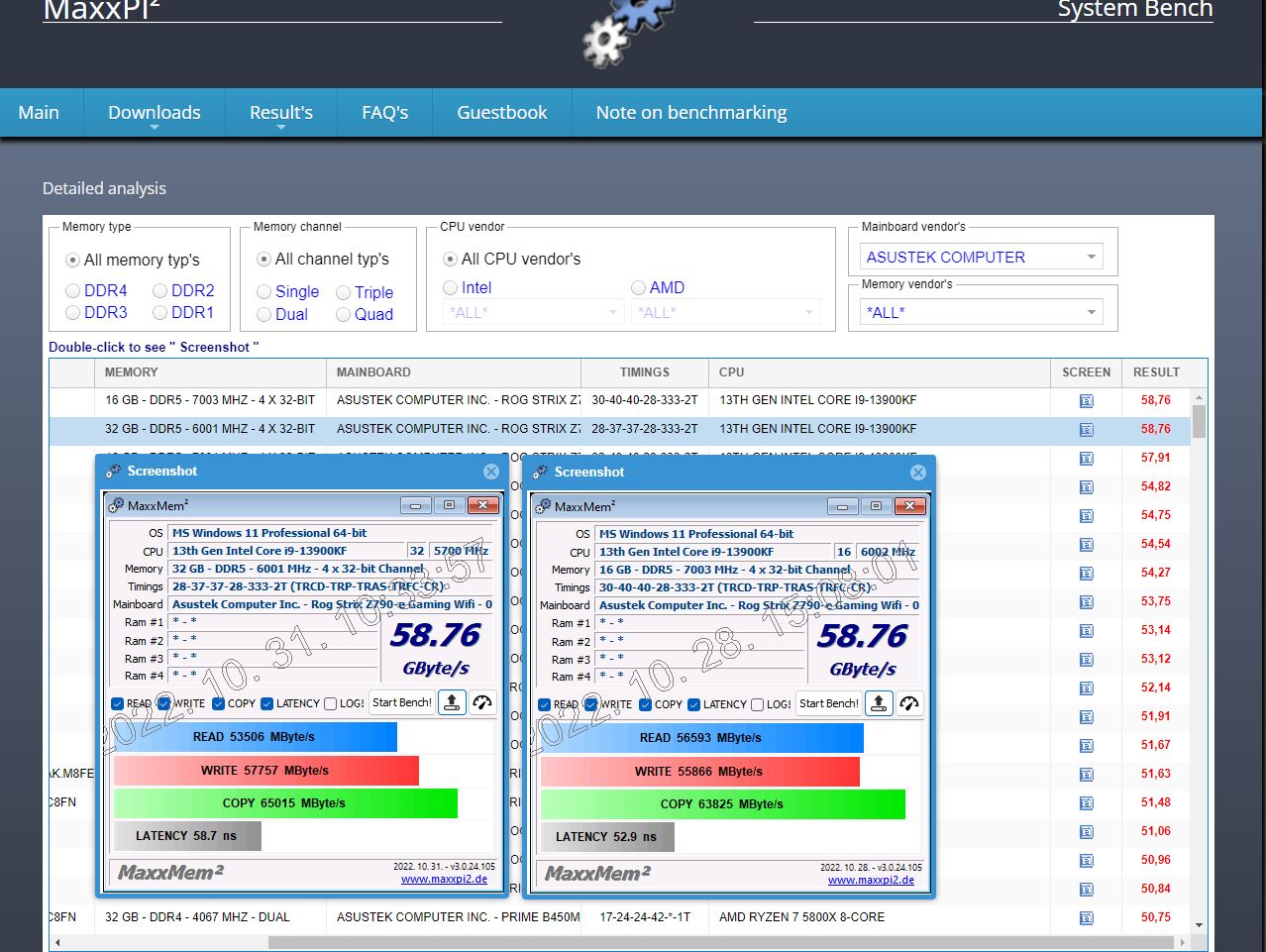
Task: Go to FAQ's page
Action: 385,113
